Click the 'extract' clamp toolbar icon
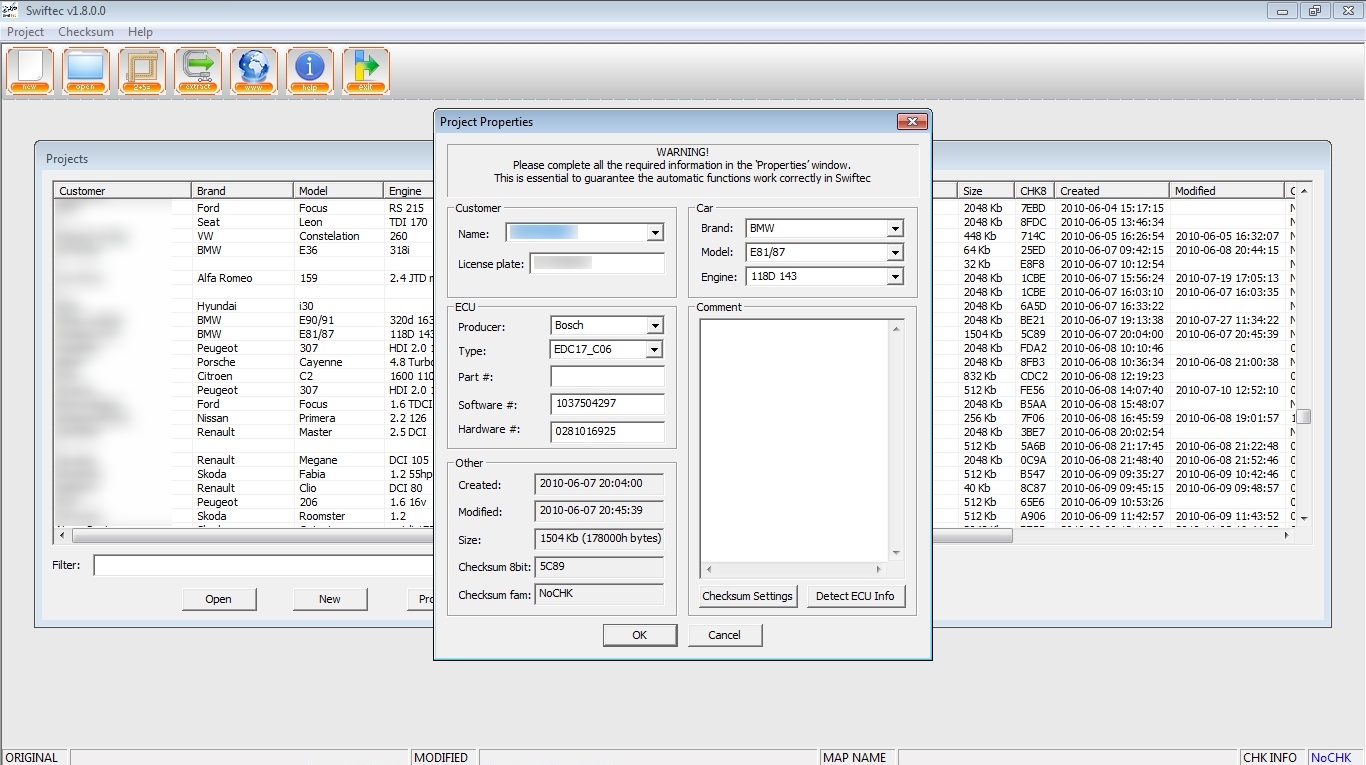The width and height of the screenshot is (1366, 765). [198, 71]
